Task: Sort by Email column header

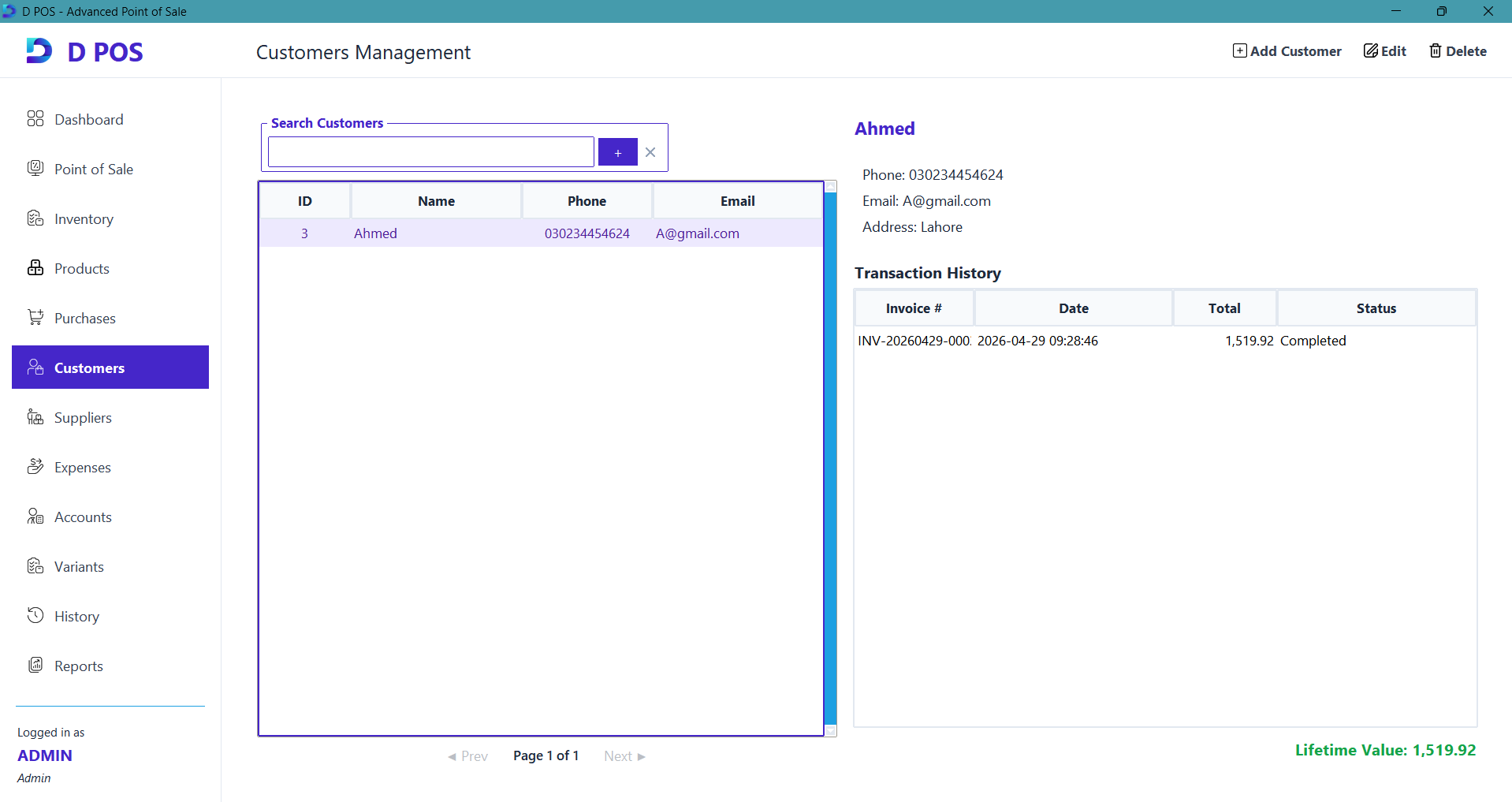Action: coord(738,201)
